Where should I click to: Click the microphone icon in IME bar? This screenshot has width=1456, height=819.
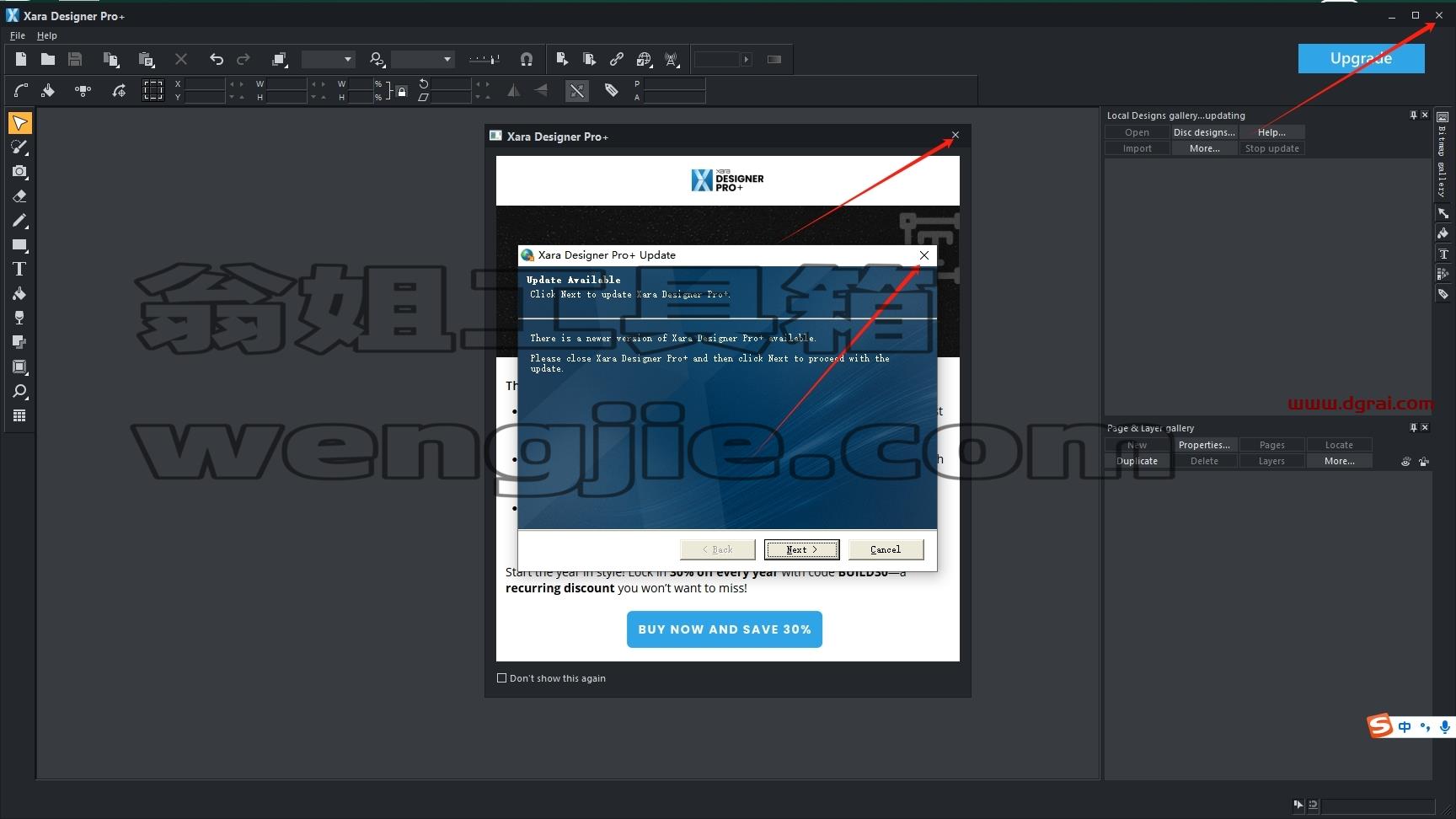1444,726
